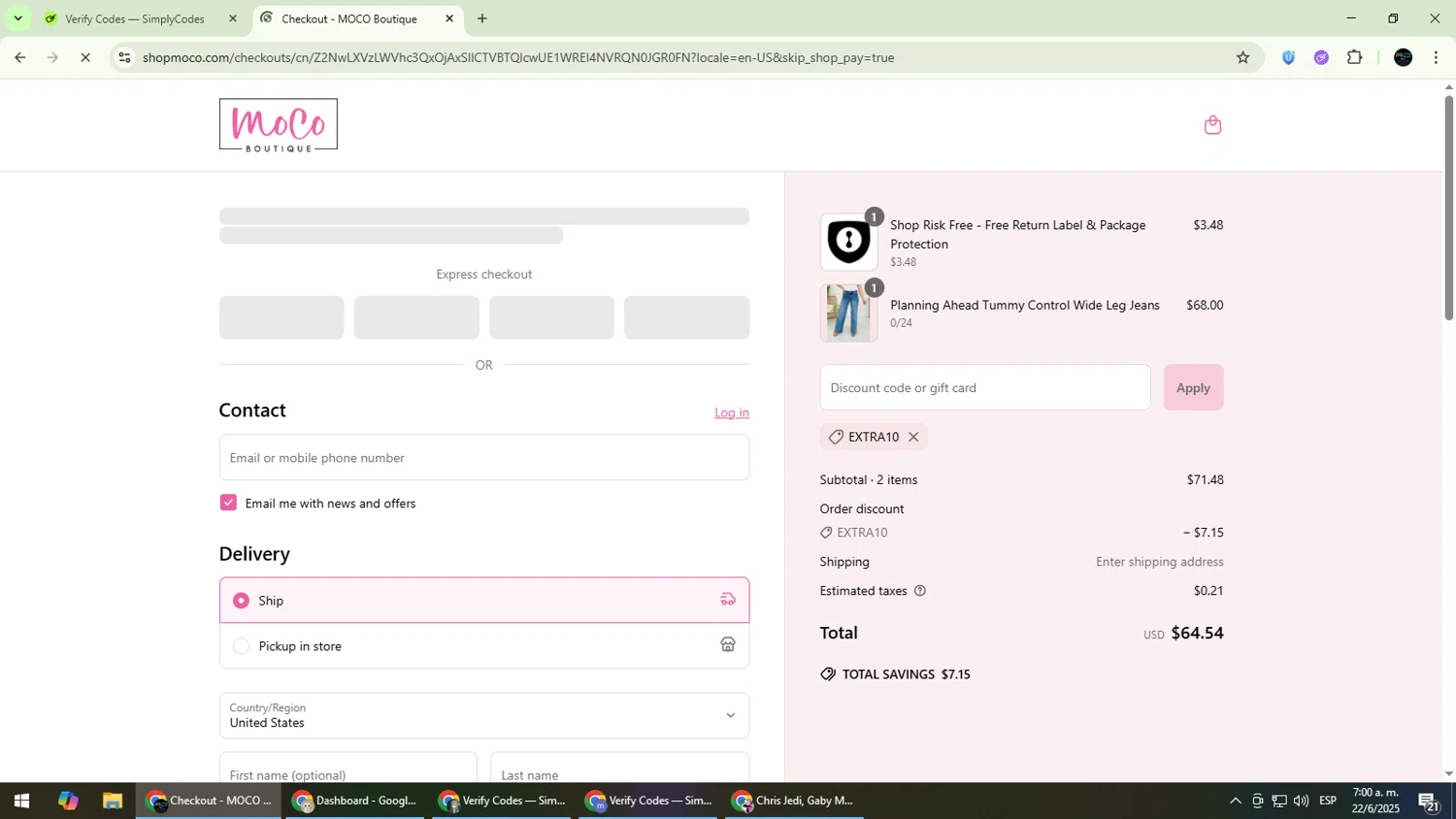
Task: Switch to Dashboard Google Chrome taskbar window
Action: coord(355,801)
